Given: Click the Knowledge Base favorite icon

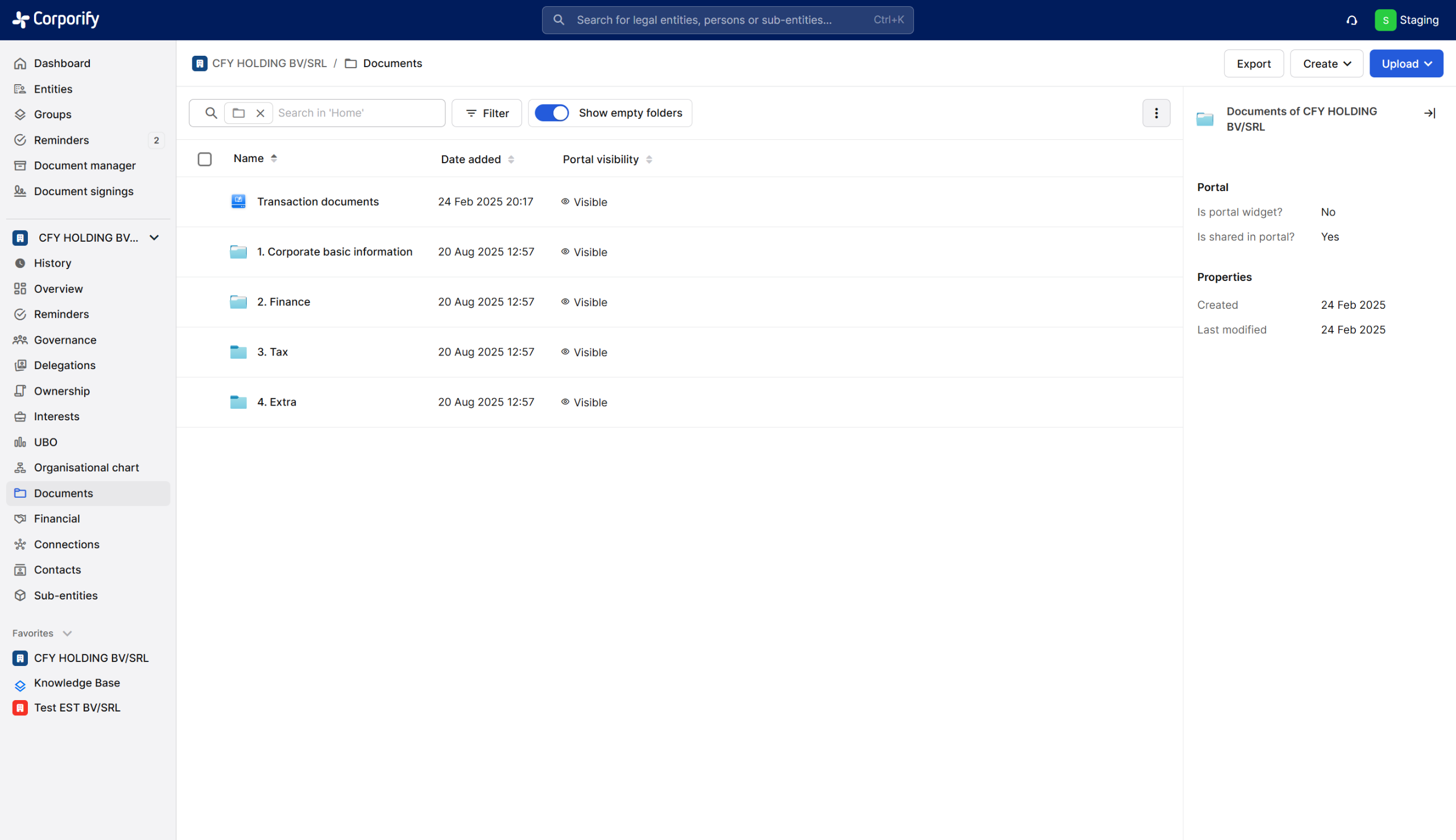Looking at the screenshot, I should coord(20,685).
